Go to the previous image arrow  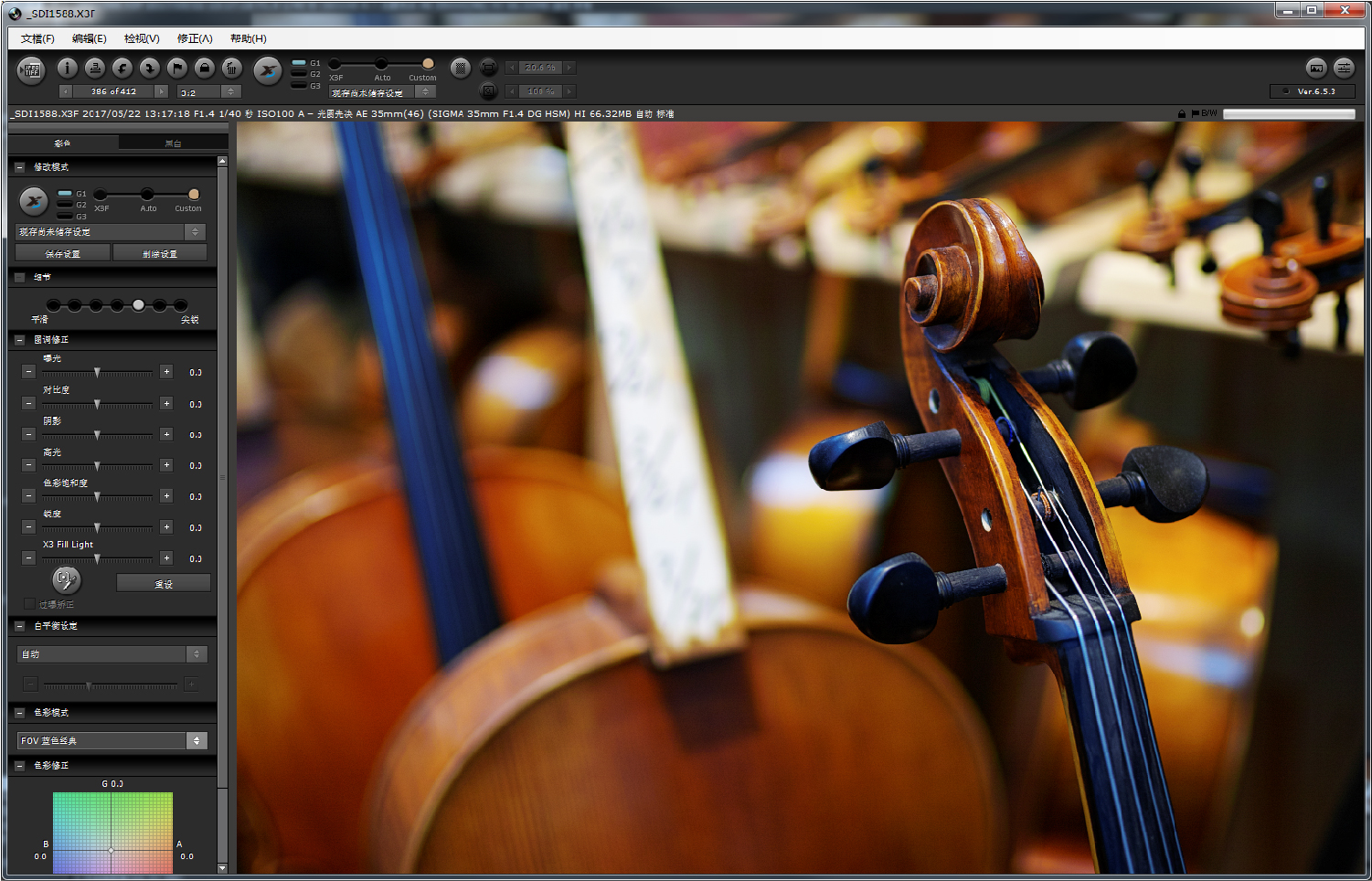point(66,91)
